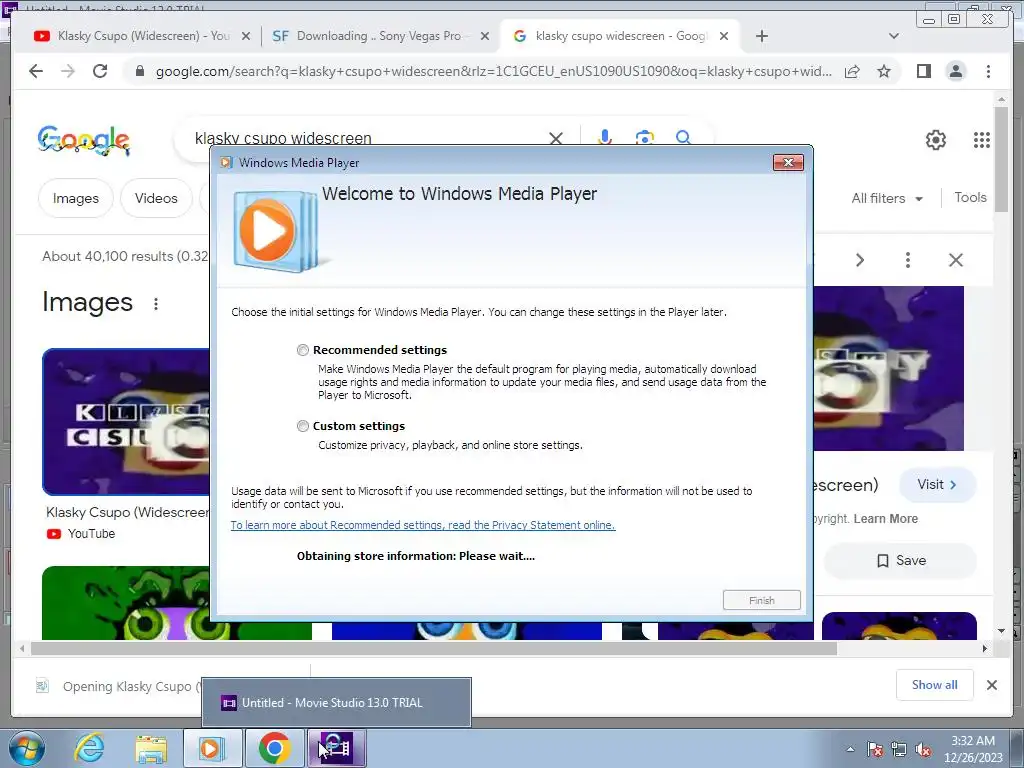
Task: Open Chrome profile avatar
Action: [x=955, y=71]
